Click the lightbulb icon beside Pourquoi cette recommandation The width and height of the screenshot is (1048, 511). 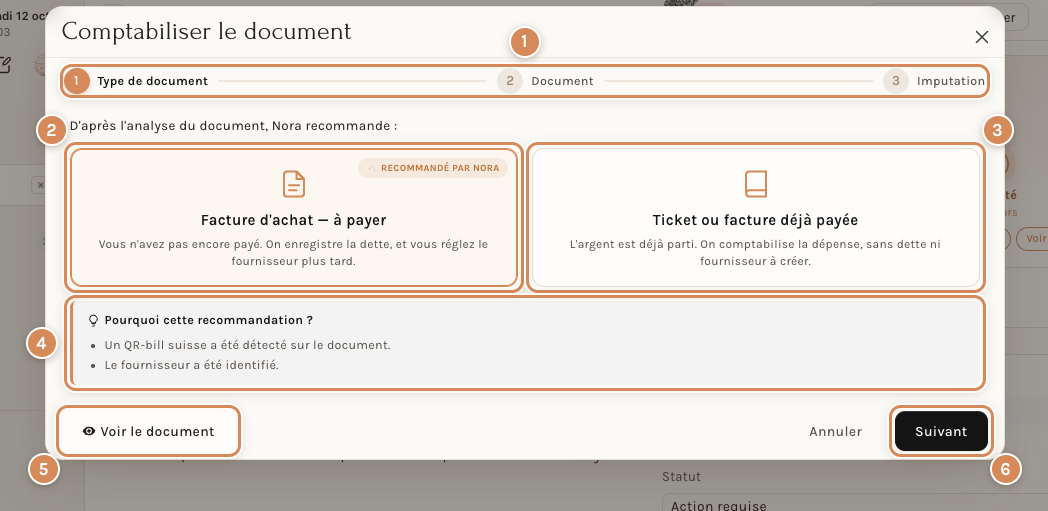click(x=94, y=320)
